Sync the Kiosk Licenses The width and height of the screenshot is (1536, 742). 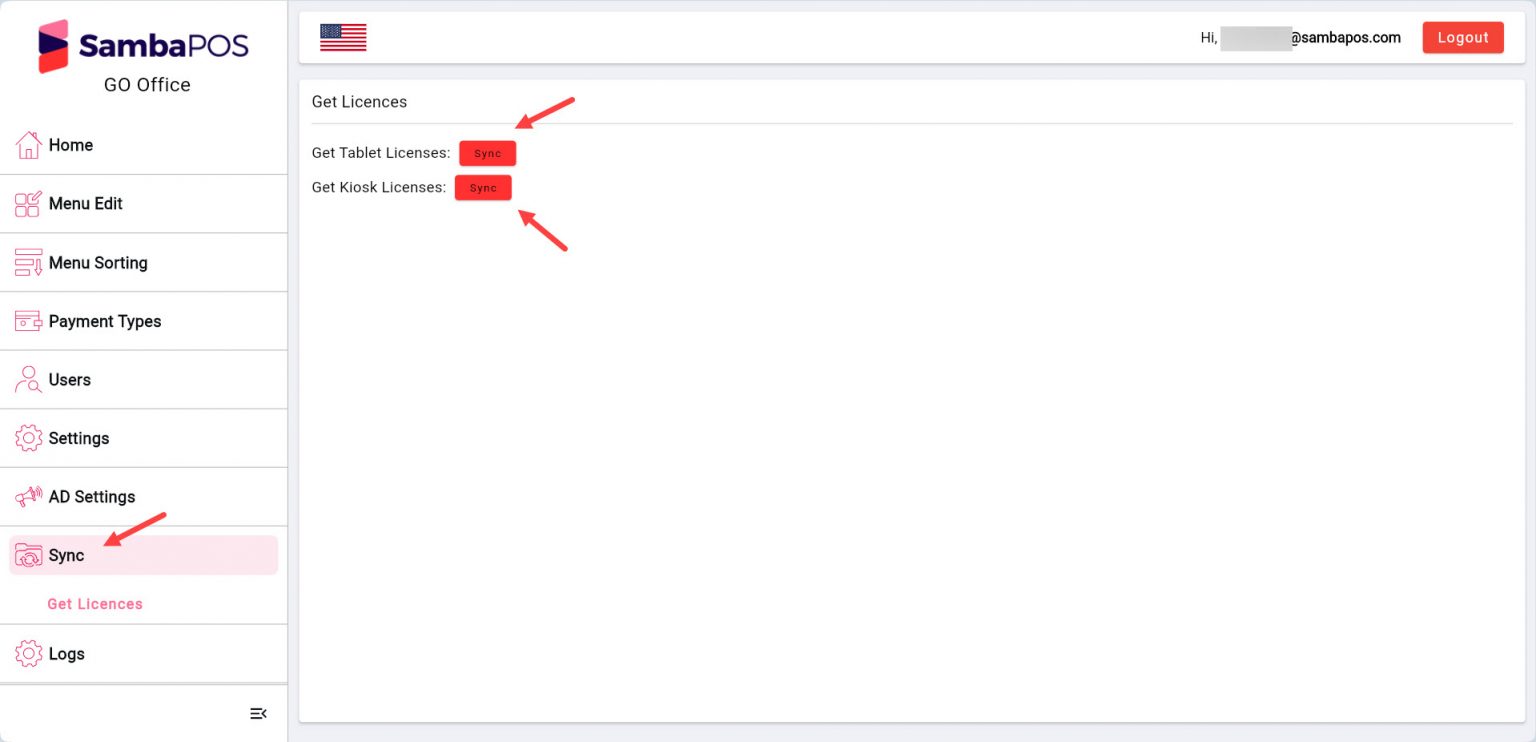(483, 188)
